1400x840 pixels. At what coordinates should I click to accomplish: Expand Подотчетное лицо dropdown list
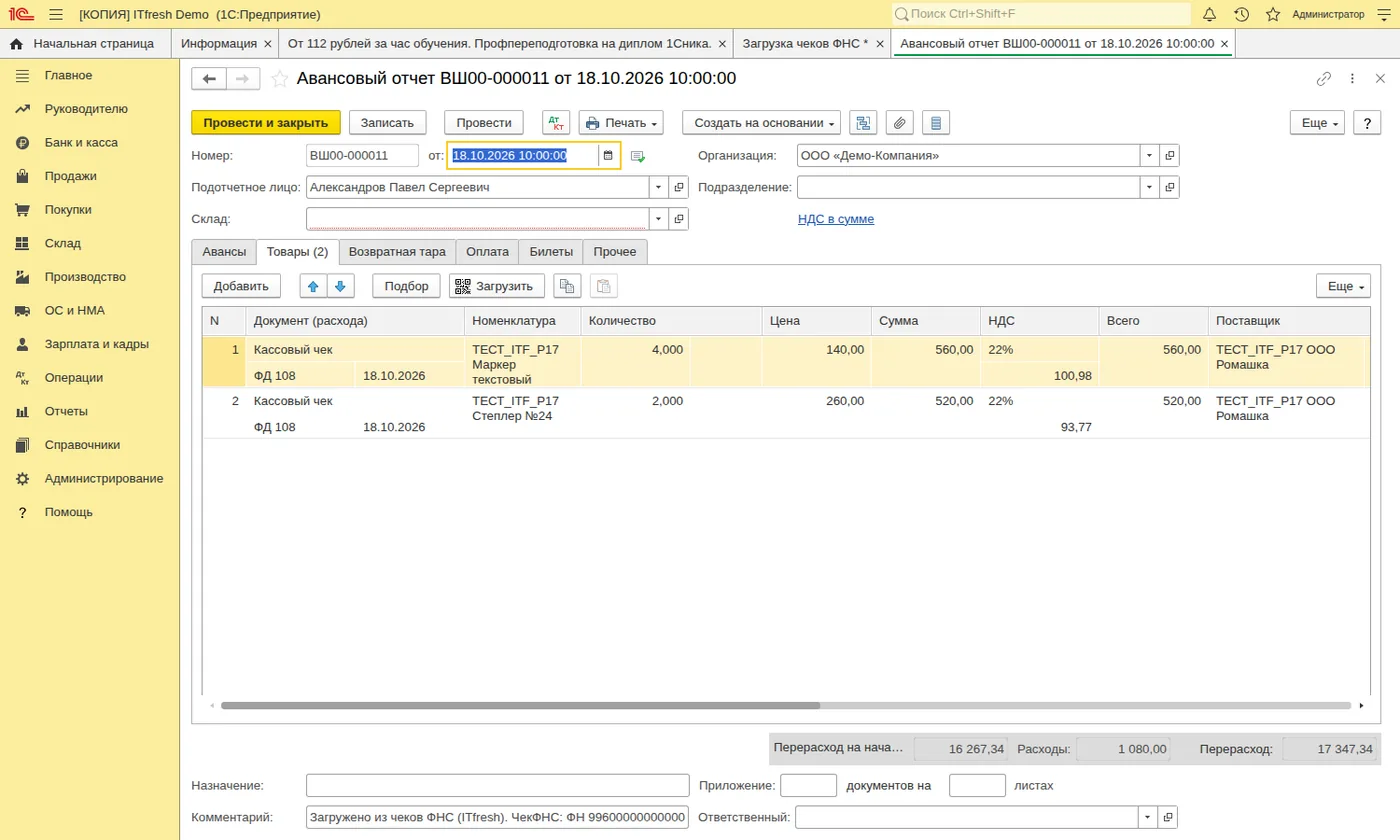tap(659, 187)
